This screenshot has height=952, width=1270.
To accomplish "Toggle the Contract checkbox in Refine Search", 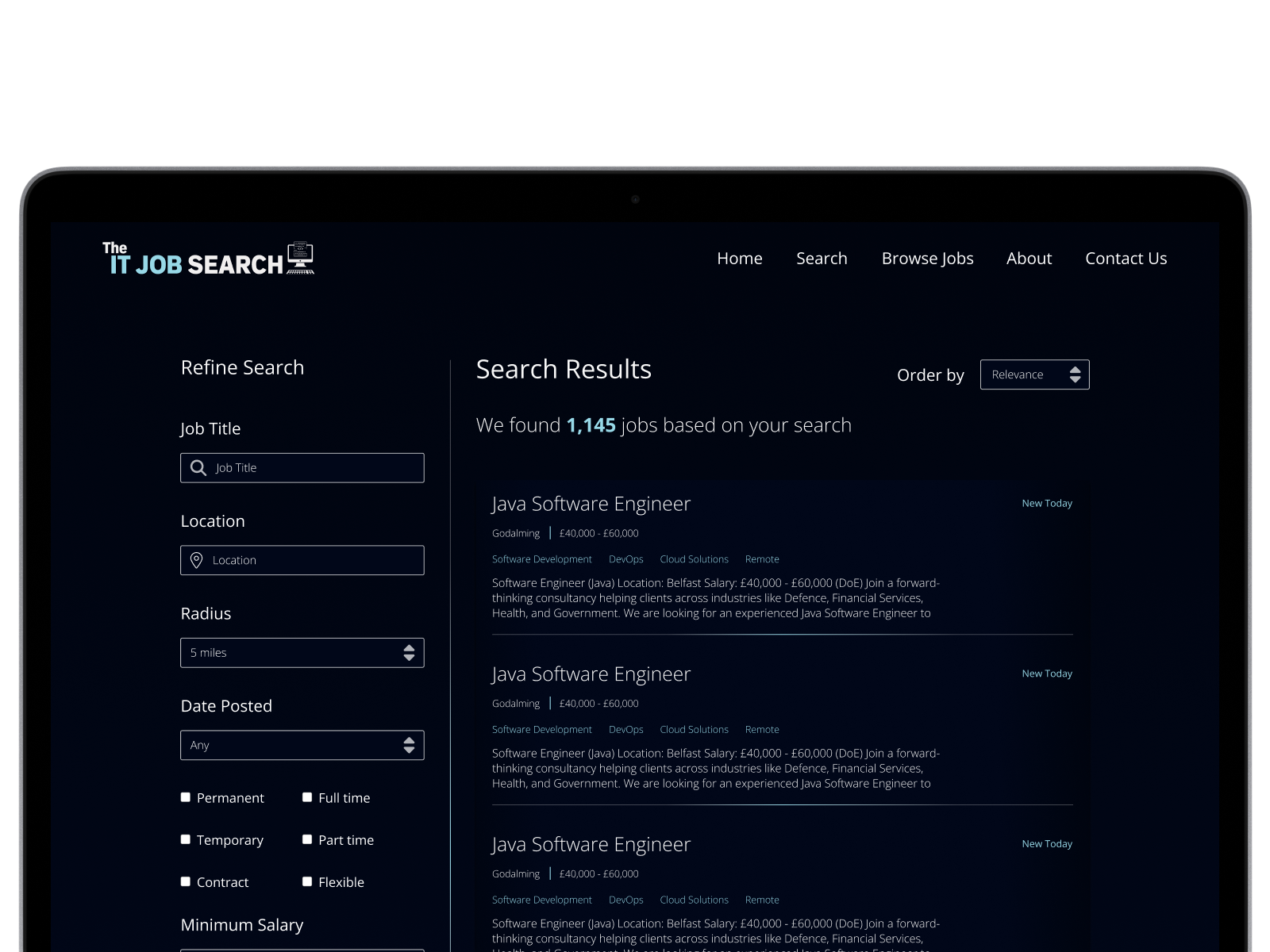I will pos(185,881).
